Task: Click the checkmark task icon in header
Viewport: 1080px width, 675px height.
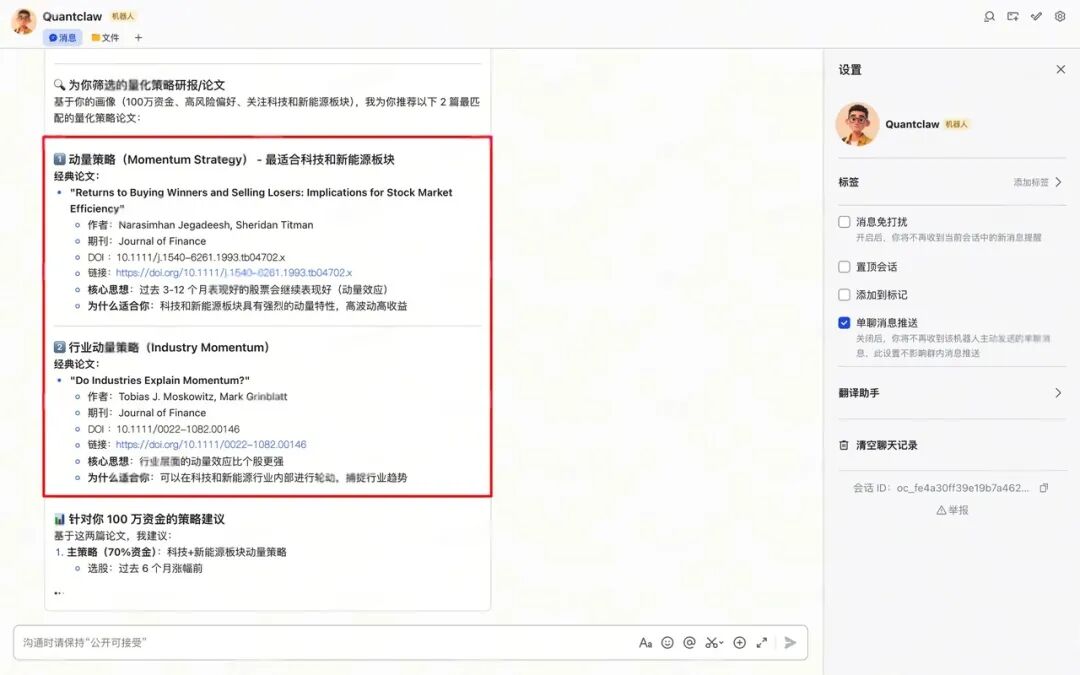Action: 1036,17
